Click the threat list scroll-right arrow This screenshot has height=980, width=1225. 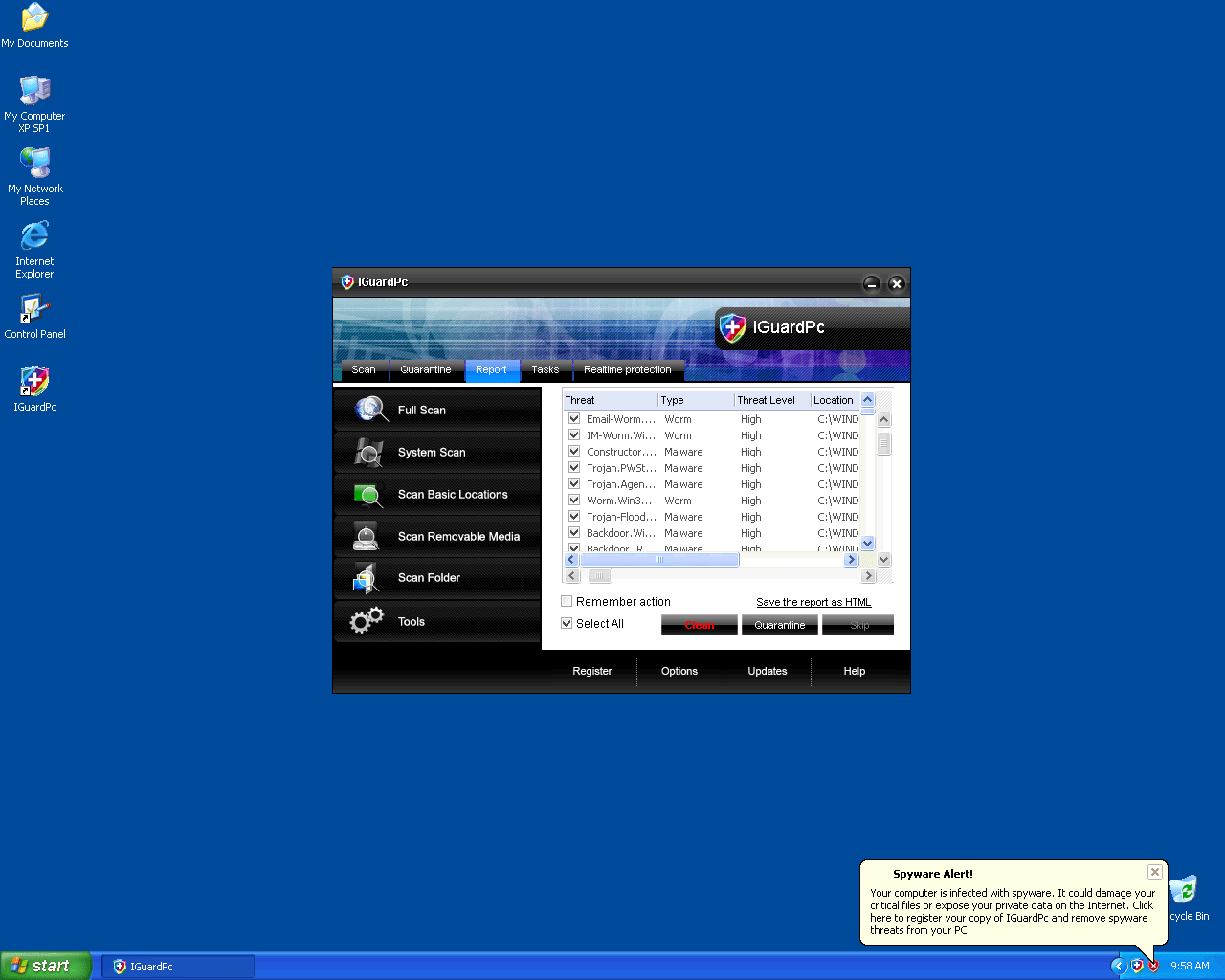click(x=851, y=560)
